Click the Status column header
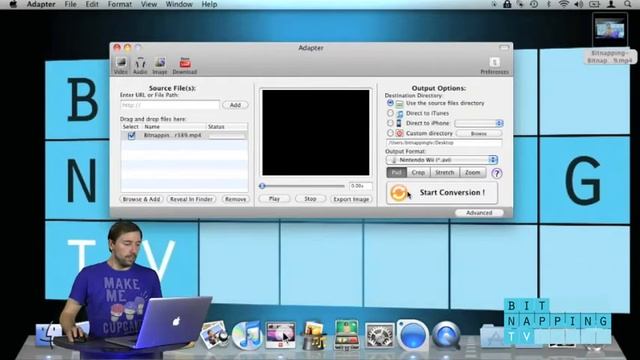The width and height of the screenshot is (640, 360). [227, 127]
